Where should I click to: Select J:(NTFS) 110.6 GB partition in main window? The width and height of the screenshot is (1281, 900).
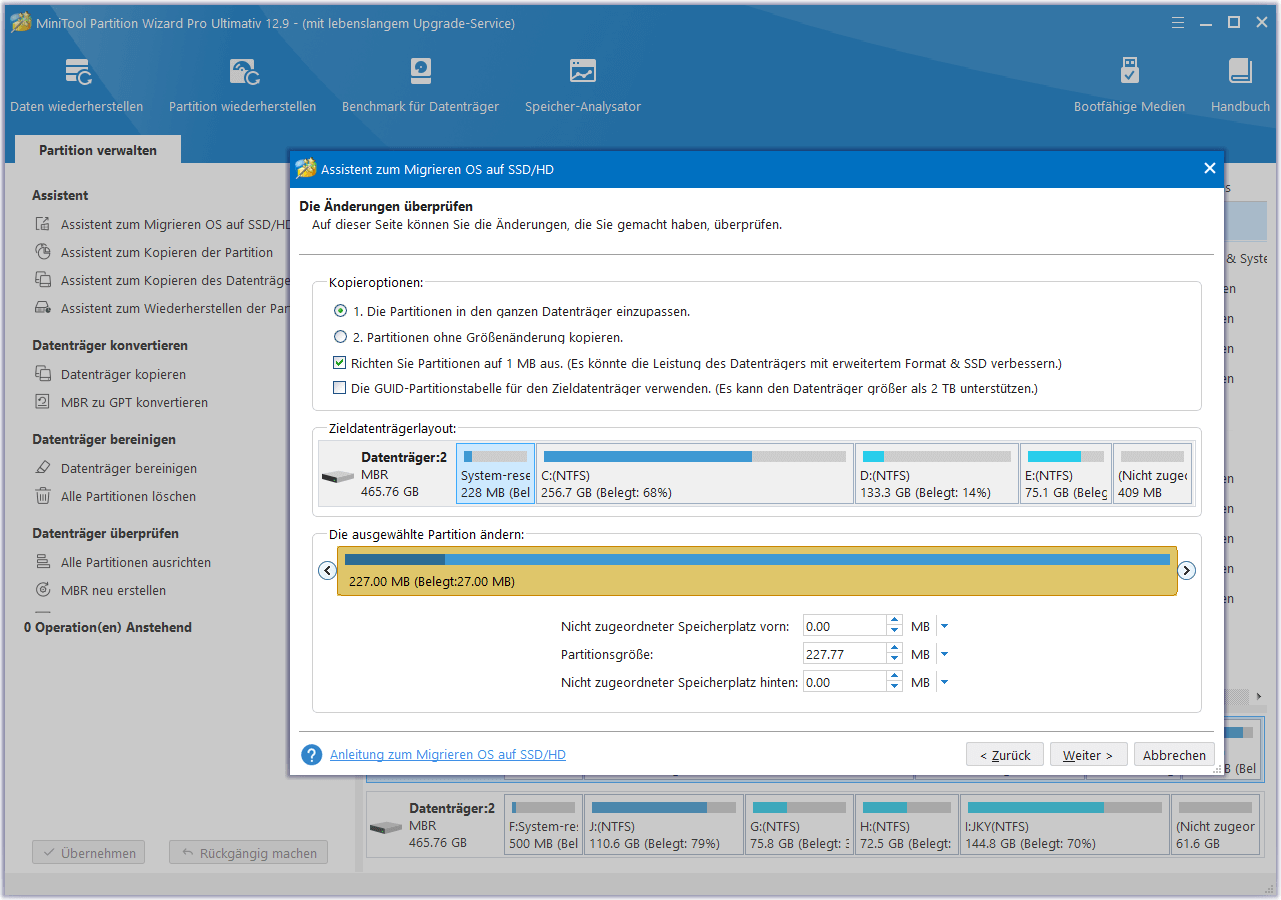[664, 825]
